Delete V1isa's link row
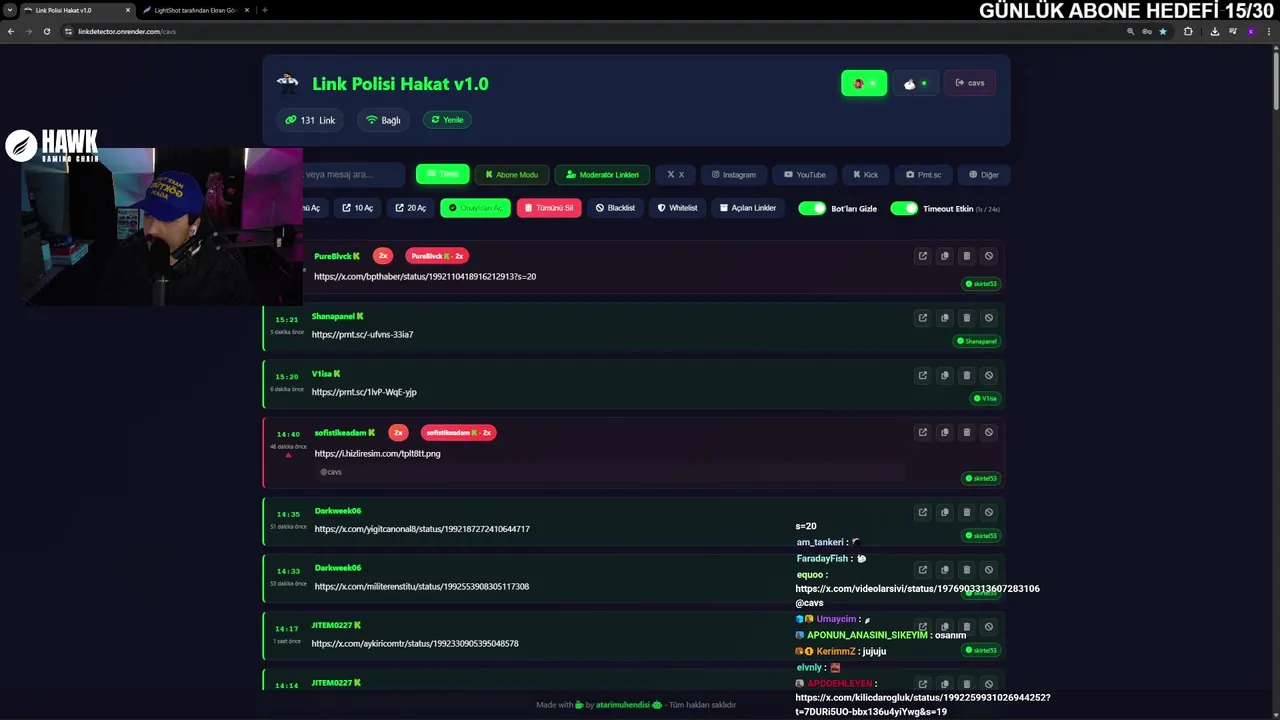The height and width of the screenshot is (720, 1280). point(966,375)
